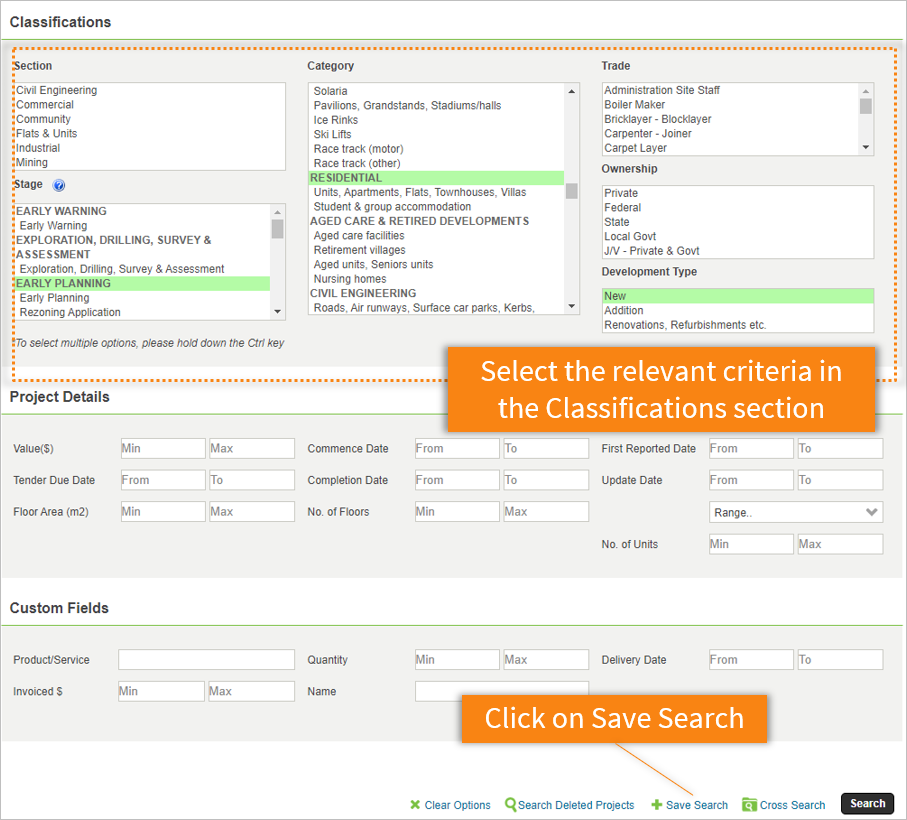Click the Product/Service field

click(x=207, y=660)
